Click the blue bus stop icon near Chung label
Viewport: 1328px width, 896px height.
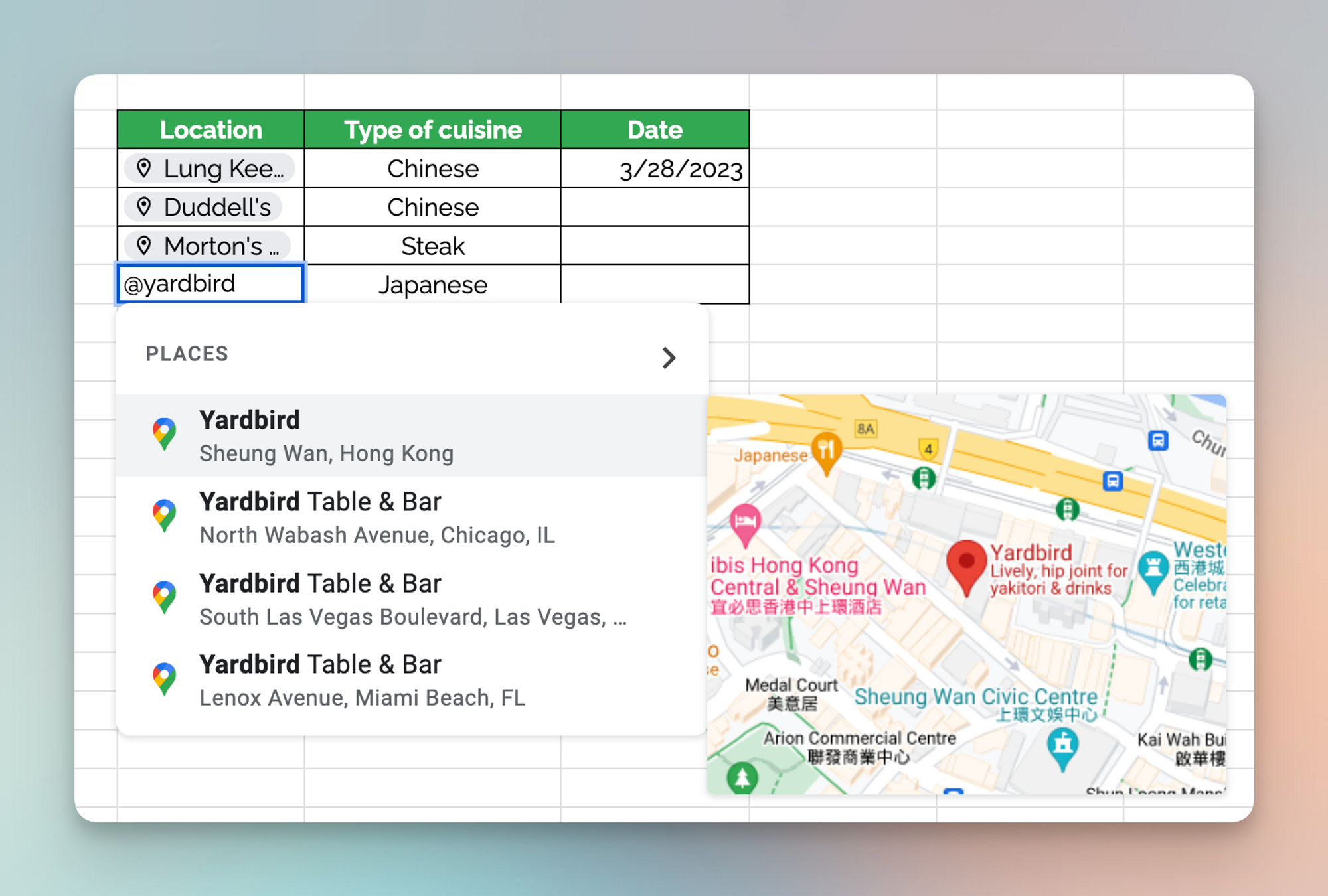[x=1158, y=440]
